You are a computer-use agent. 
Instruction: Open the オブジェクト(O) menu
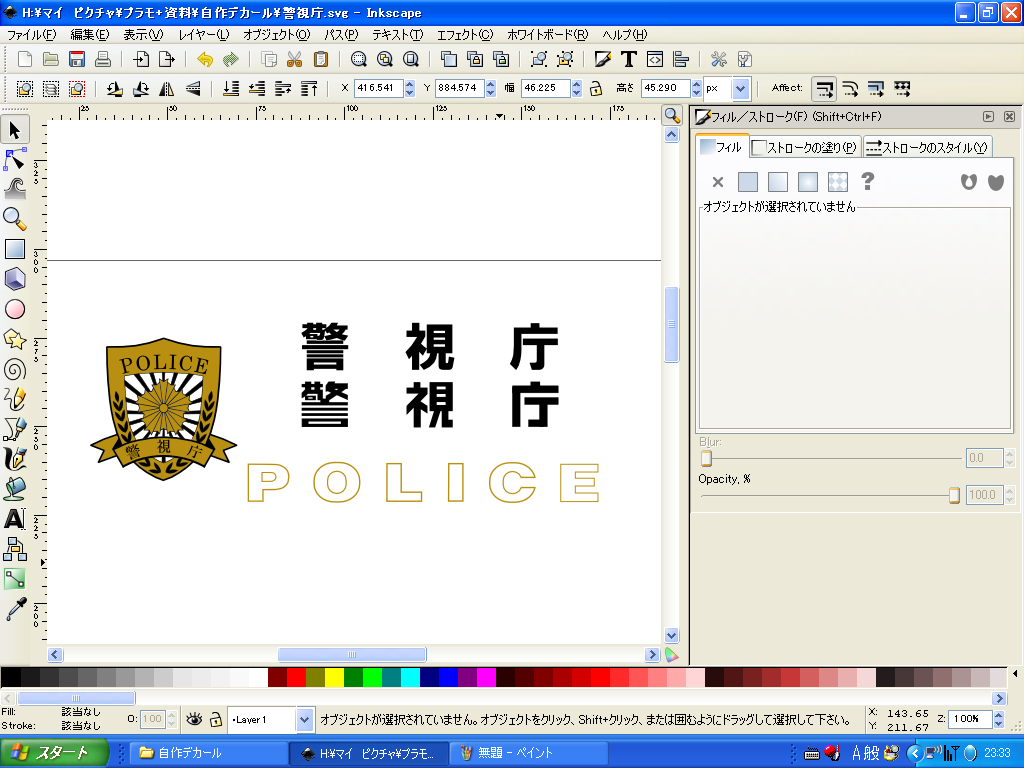coord(276,35)
